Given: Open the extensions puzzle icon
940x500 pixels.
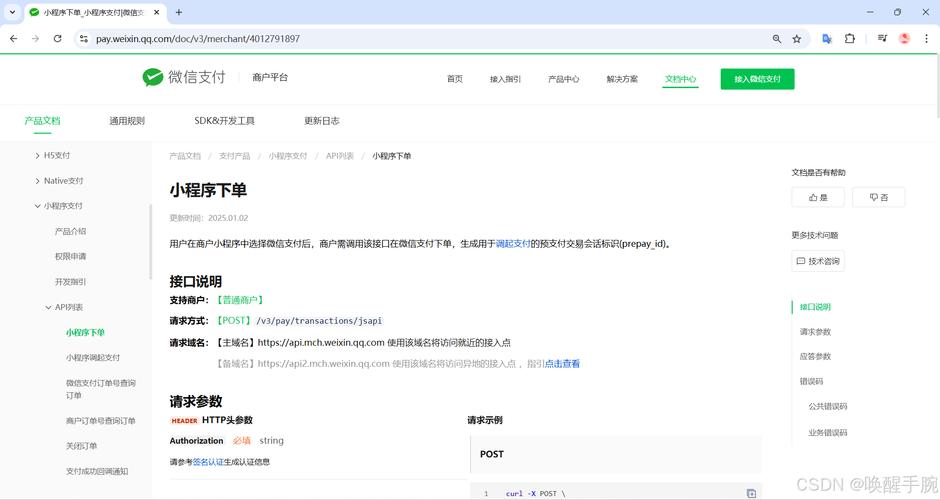Looking at the screenshot, I should click(x=849, y=38).
